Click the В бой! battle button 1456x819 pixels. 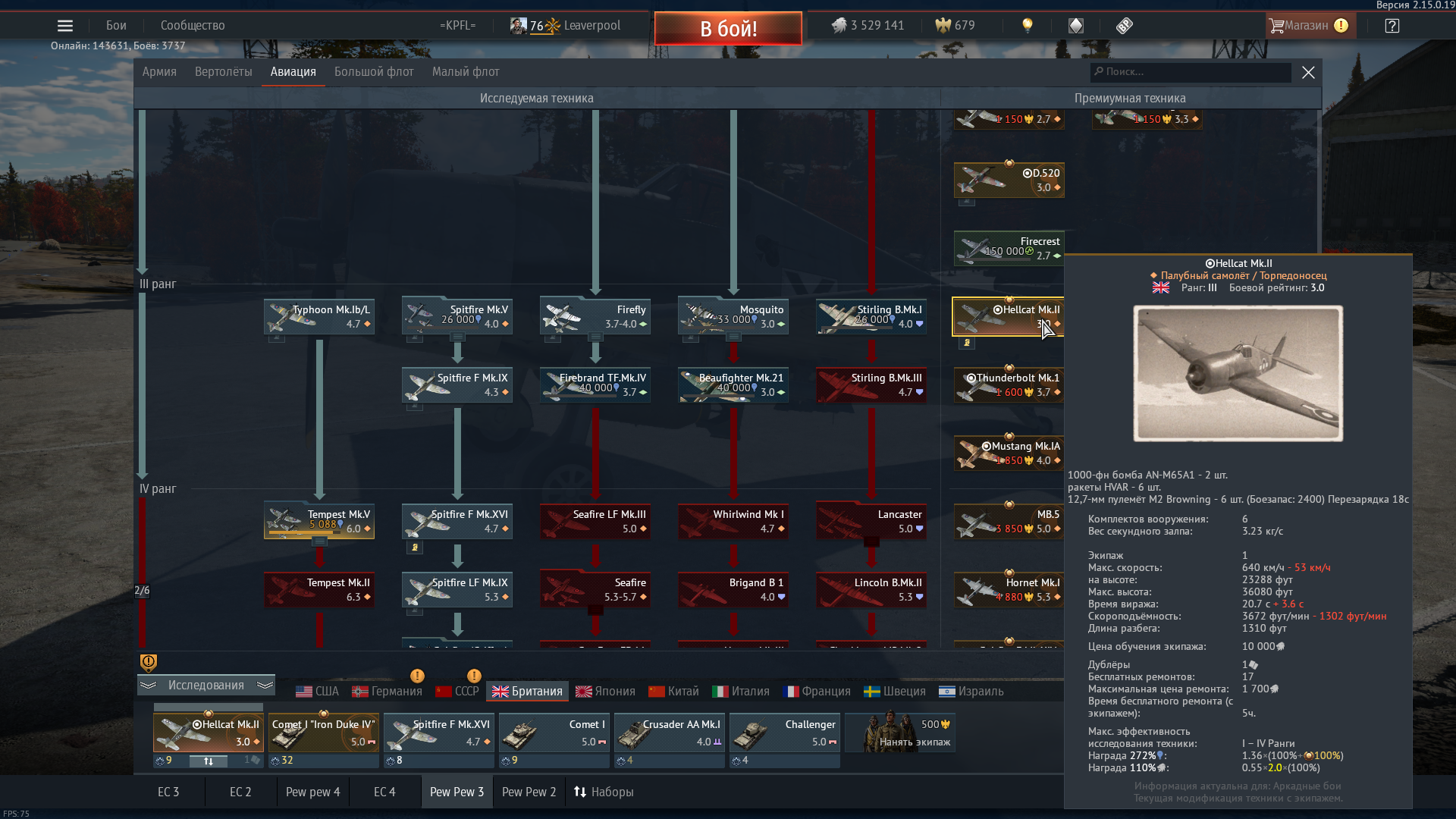point(728,29)
